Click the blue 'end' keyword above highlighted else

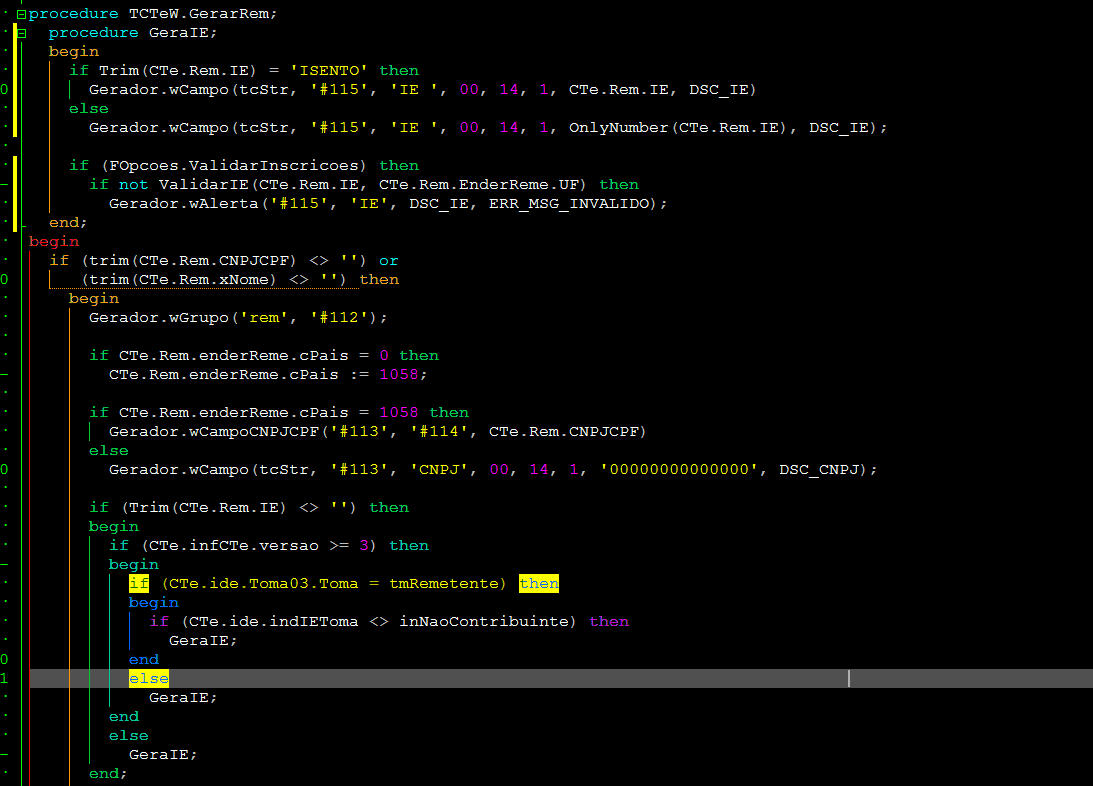click(144, 660)
